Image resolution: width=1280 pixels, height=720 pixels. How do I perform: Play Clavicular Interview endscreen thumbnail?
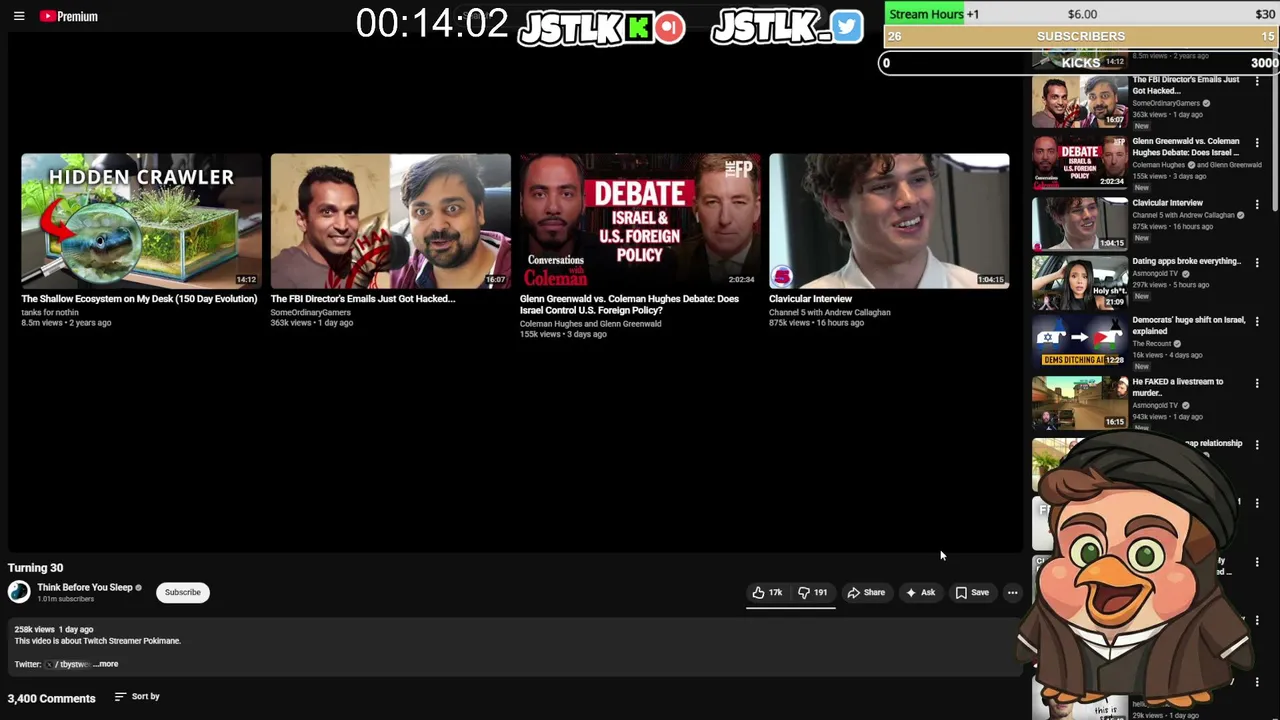click(x=889, y=221)
